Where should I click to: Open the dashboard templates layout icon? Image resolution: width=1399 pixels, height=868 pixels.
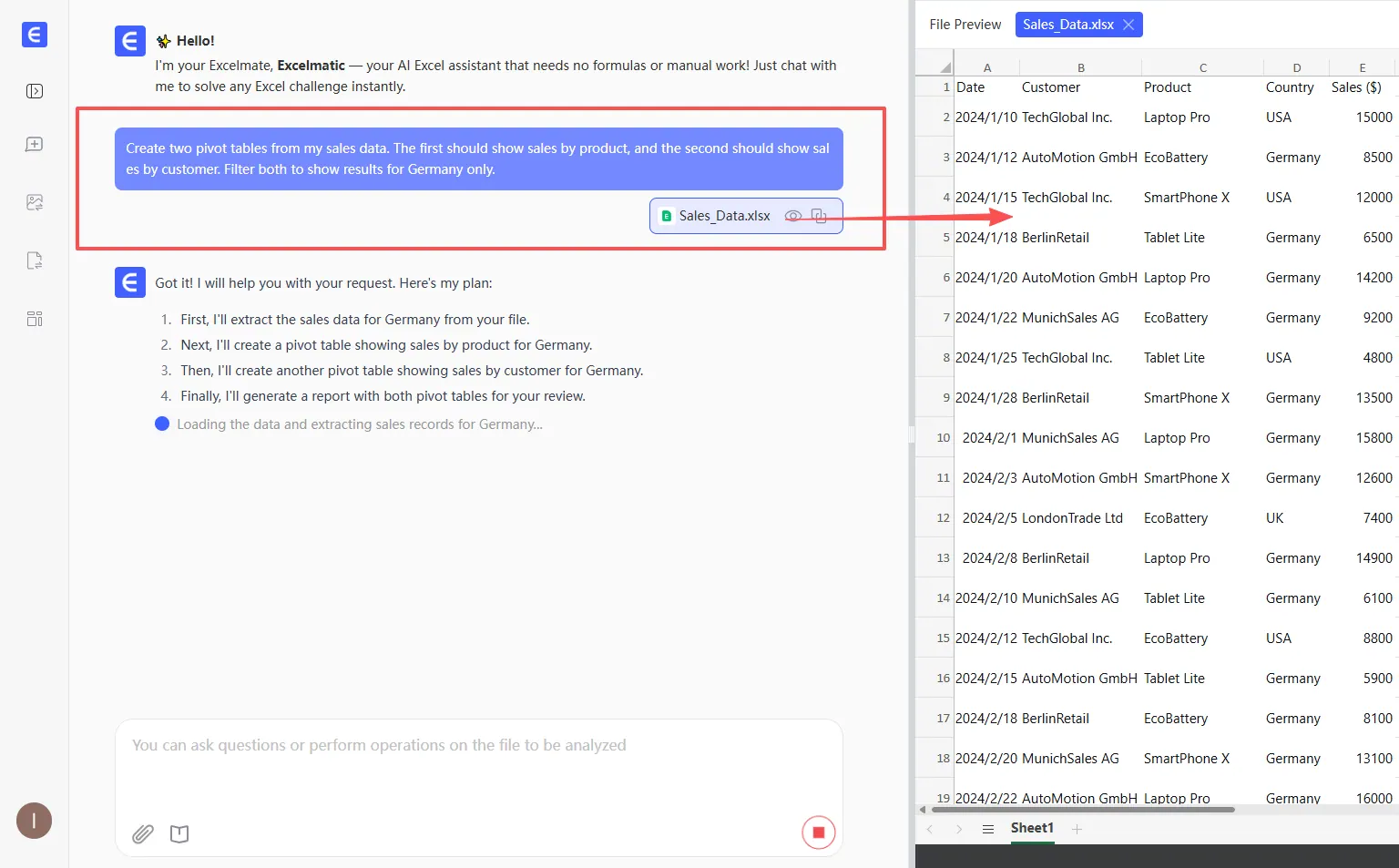35,319
